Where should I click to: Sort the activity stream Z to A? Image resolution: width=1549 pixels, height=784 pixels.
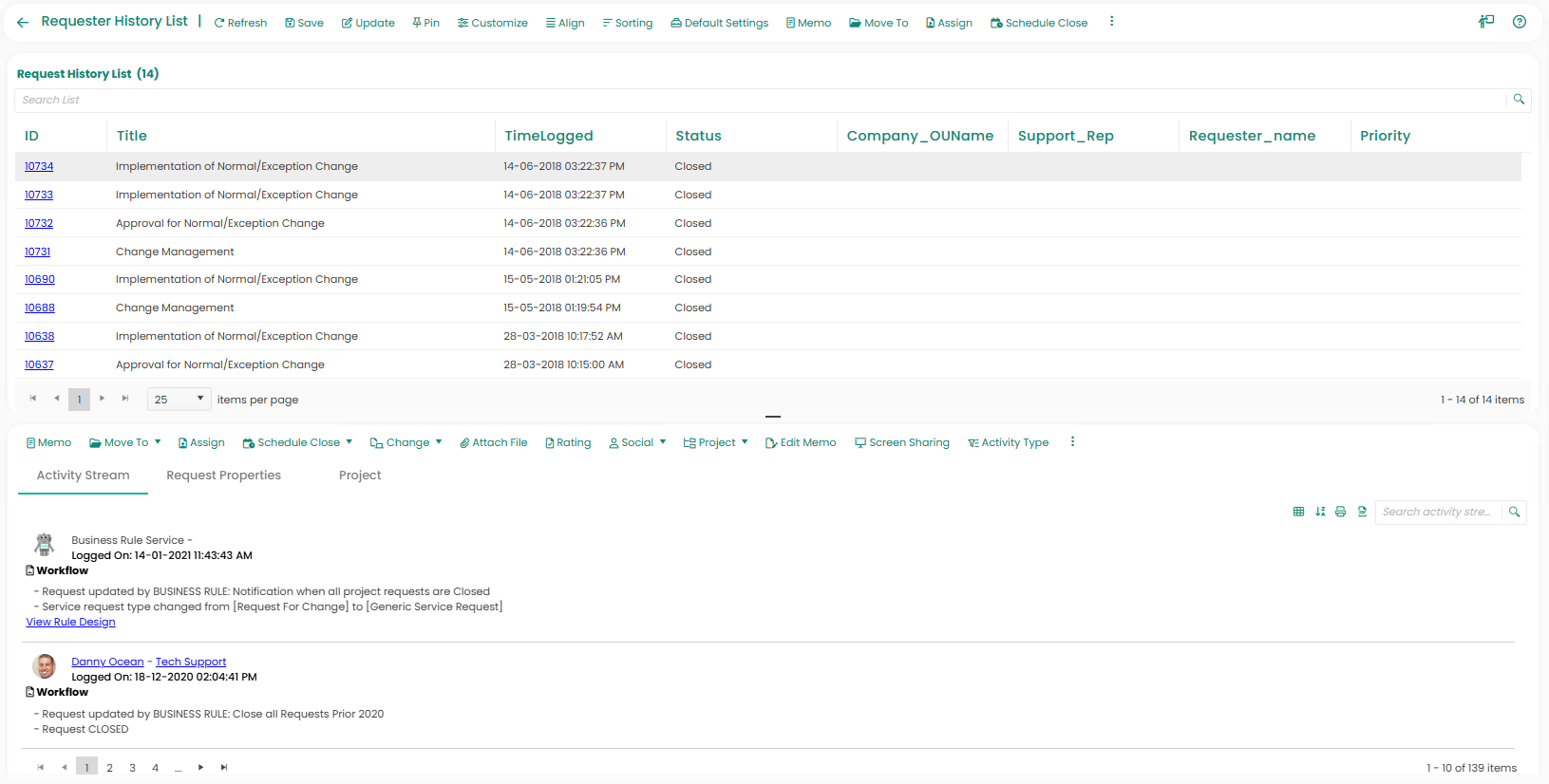[x=1320, y=512]
